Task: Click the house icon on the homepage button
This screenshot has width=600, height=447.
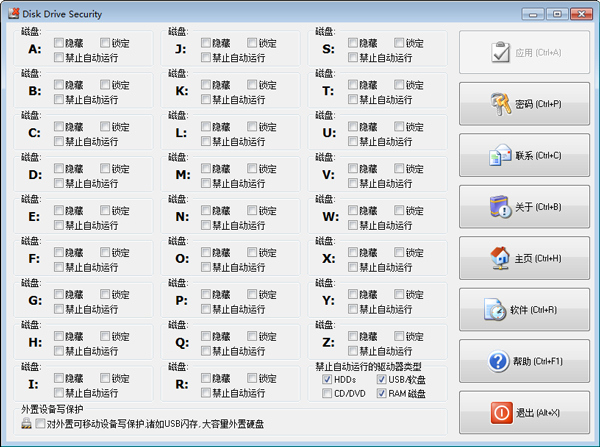Action: tap(500, 258)
